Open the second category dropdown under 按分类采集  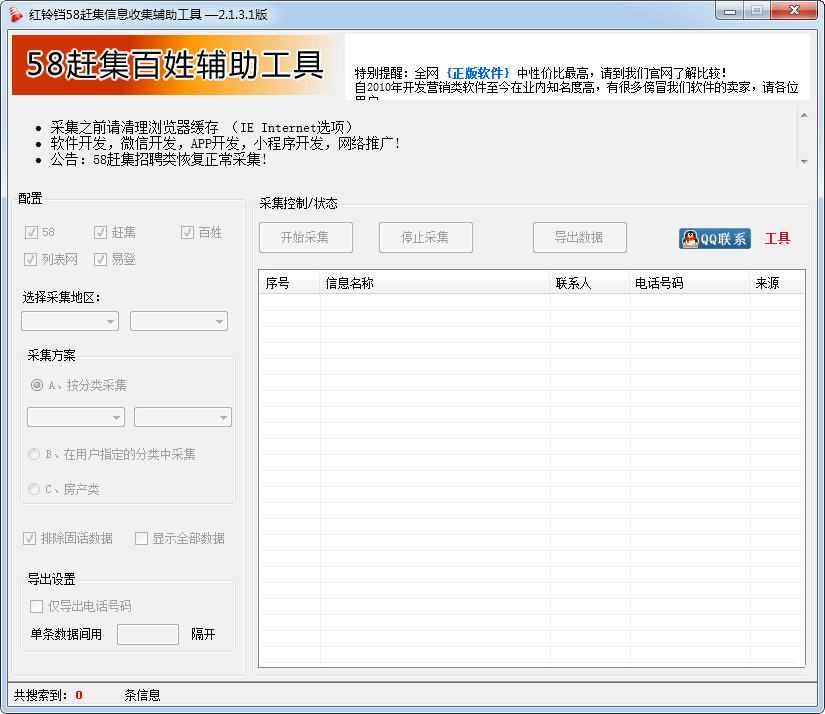(x=183, y=417)
